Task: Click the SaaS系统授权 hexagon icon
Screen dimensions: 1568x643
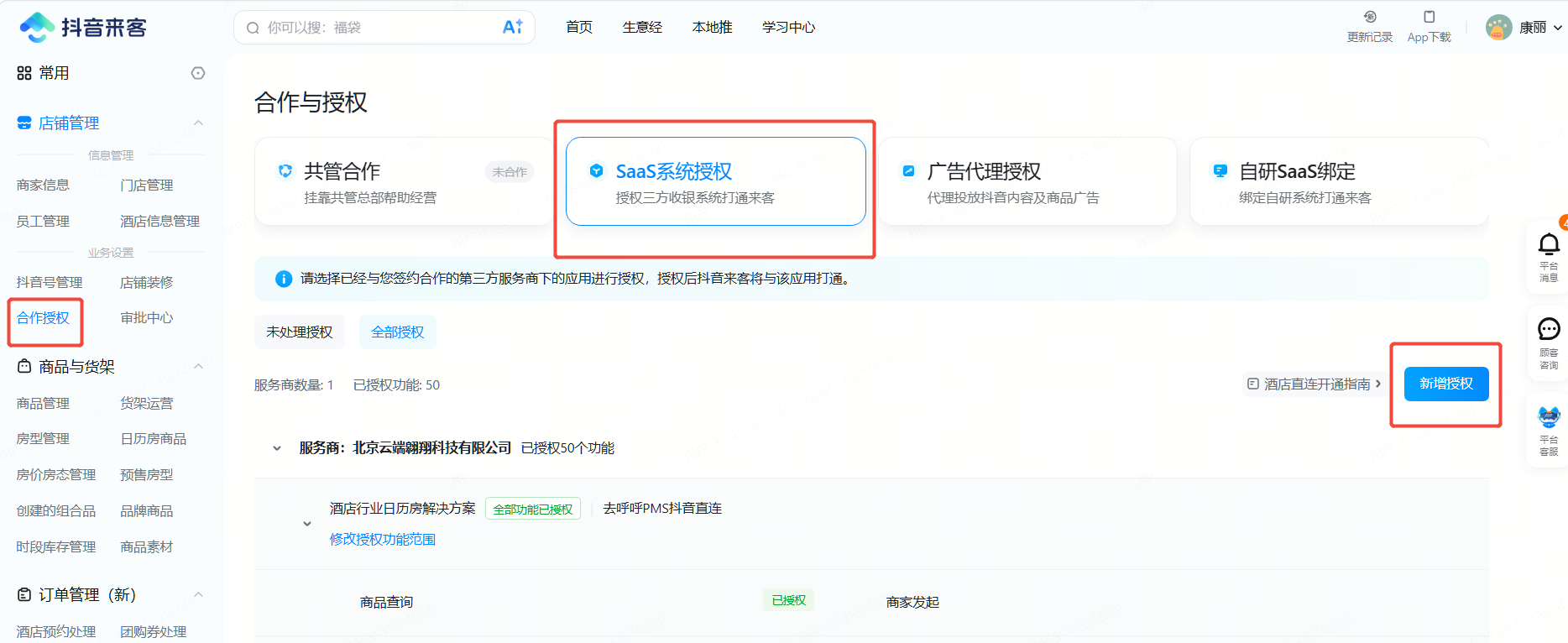Action: (597, 171)
